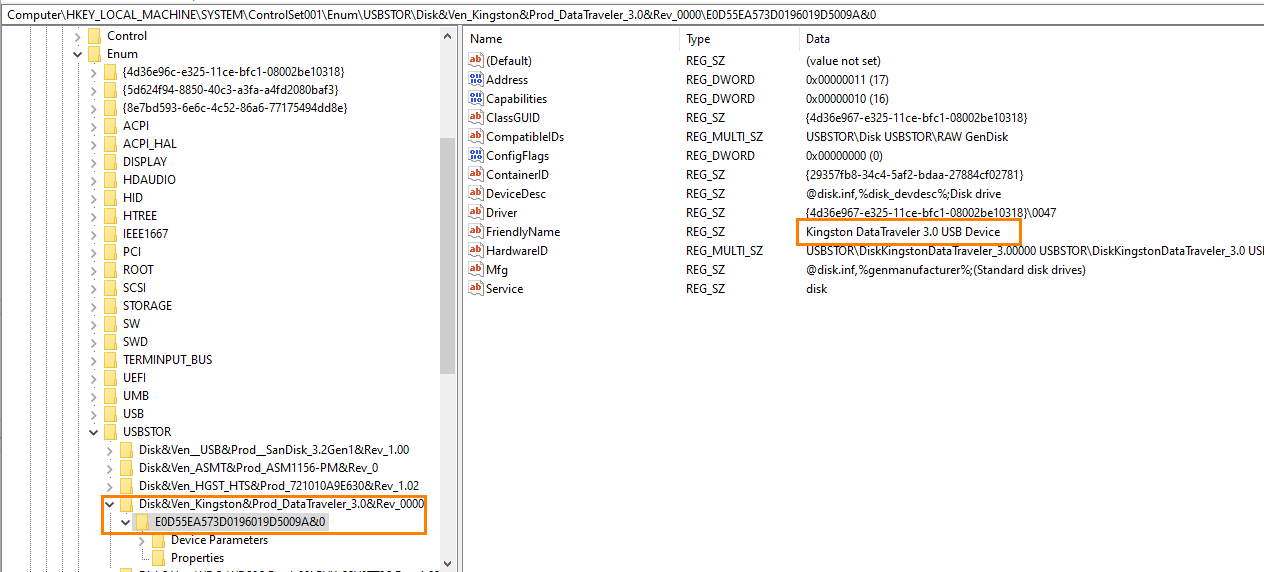Click the string icon beside ContainerID

coord(476,175)
